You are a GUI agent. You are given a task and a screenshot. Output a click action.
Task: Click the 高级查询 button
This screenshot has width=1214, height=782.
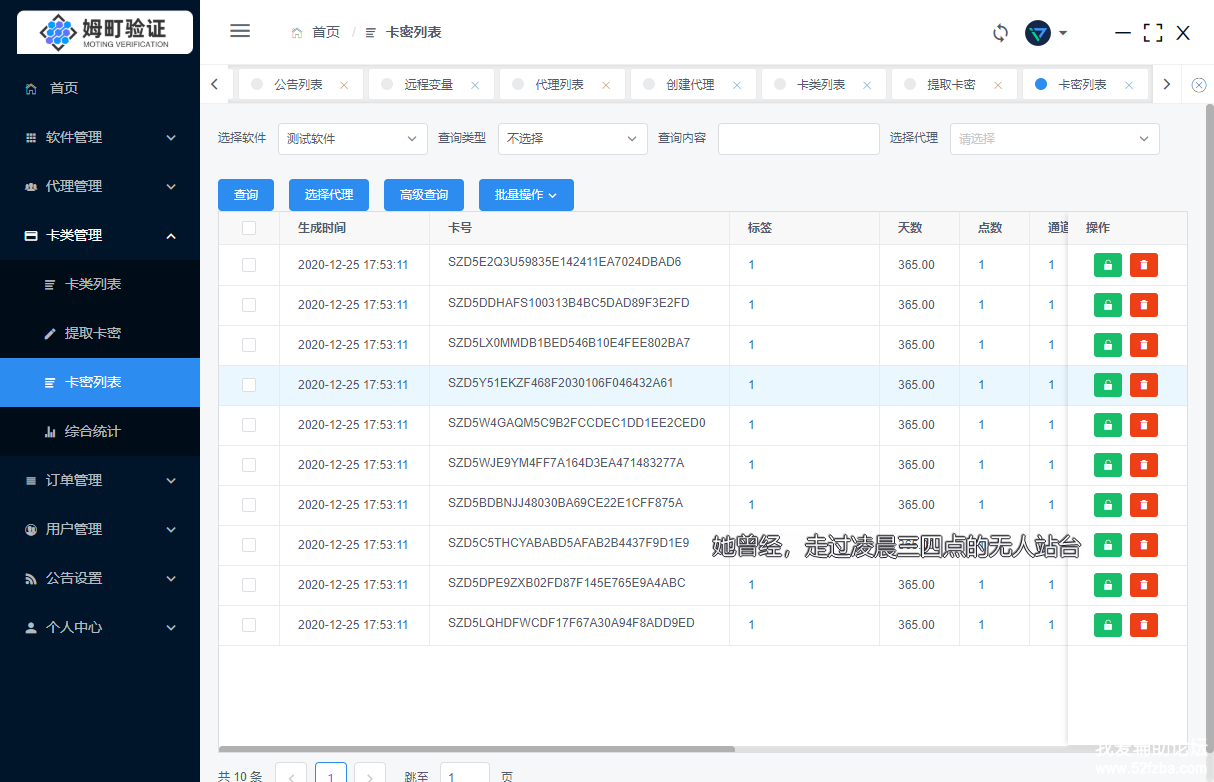tap(424, 195)
